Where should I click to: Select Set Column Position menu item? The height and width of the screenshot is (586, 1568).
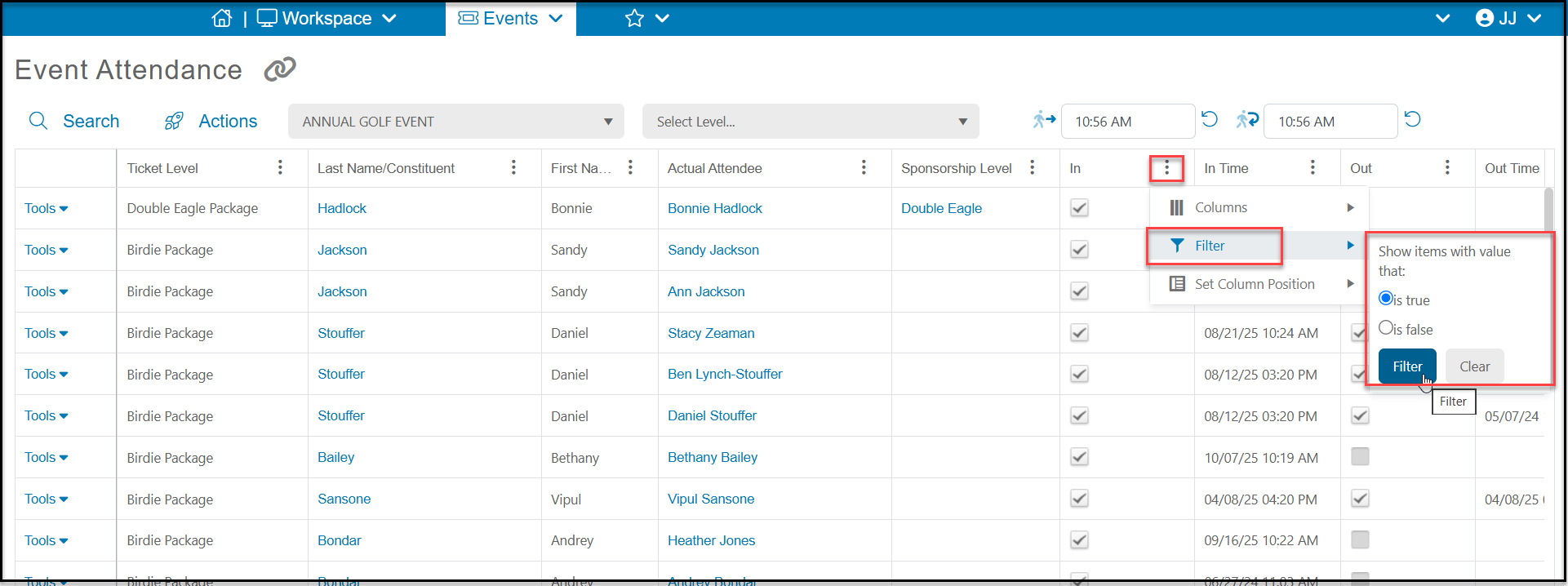[1259, 284]
